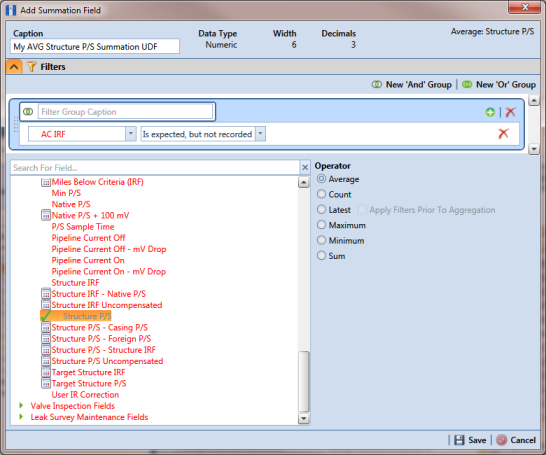
Task: Select Pipeline Current On field
Action: click(88, 260)
